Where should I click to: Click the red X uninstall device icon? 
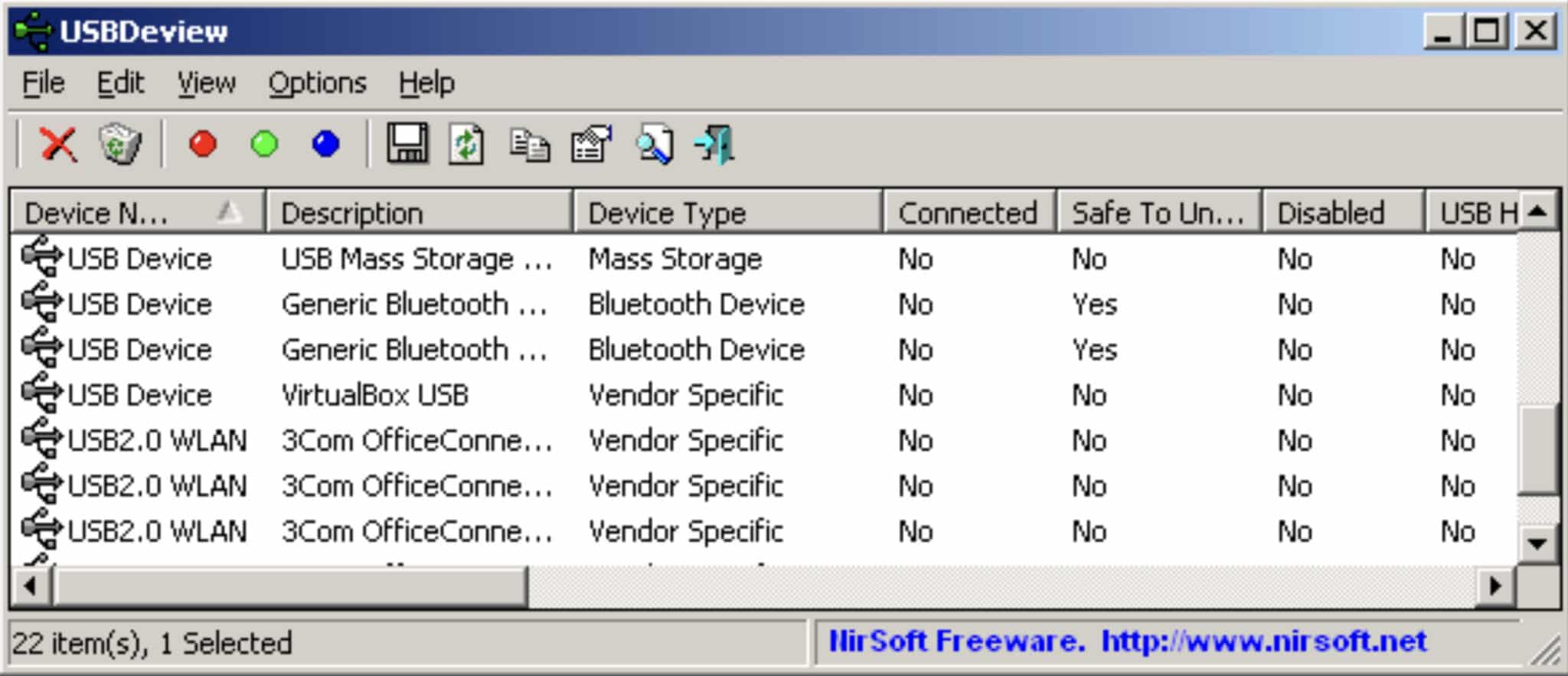tap(58, 144)
